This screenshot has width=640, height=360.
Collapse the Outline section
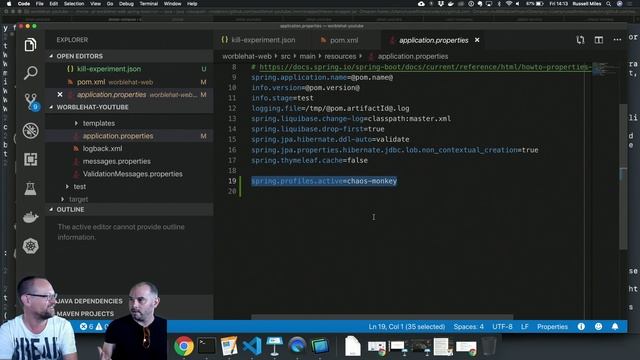point(70,209)
